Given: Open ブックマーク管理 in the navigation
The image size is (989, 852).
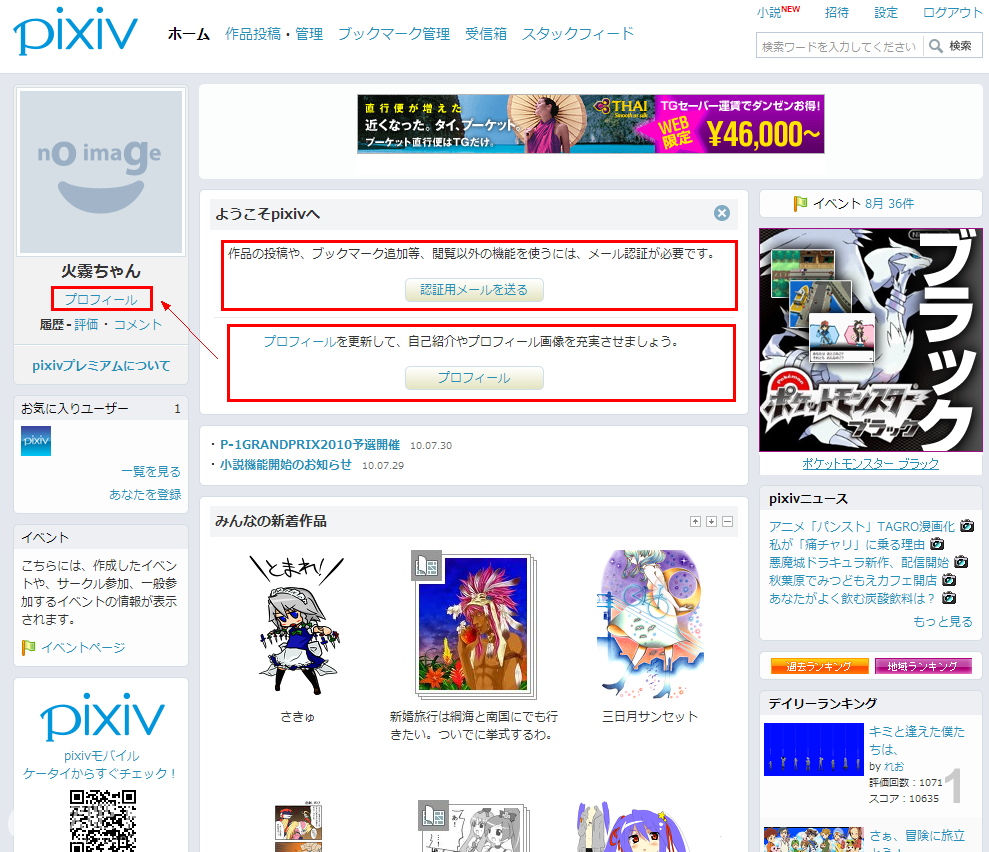Looking at the screenshot, I should point(394,34).
